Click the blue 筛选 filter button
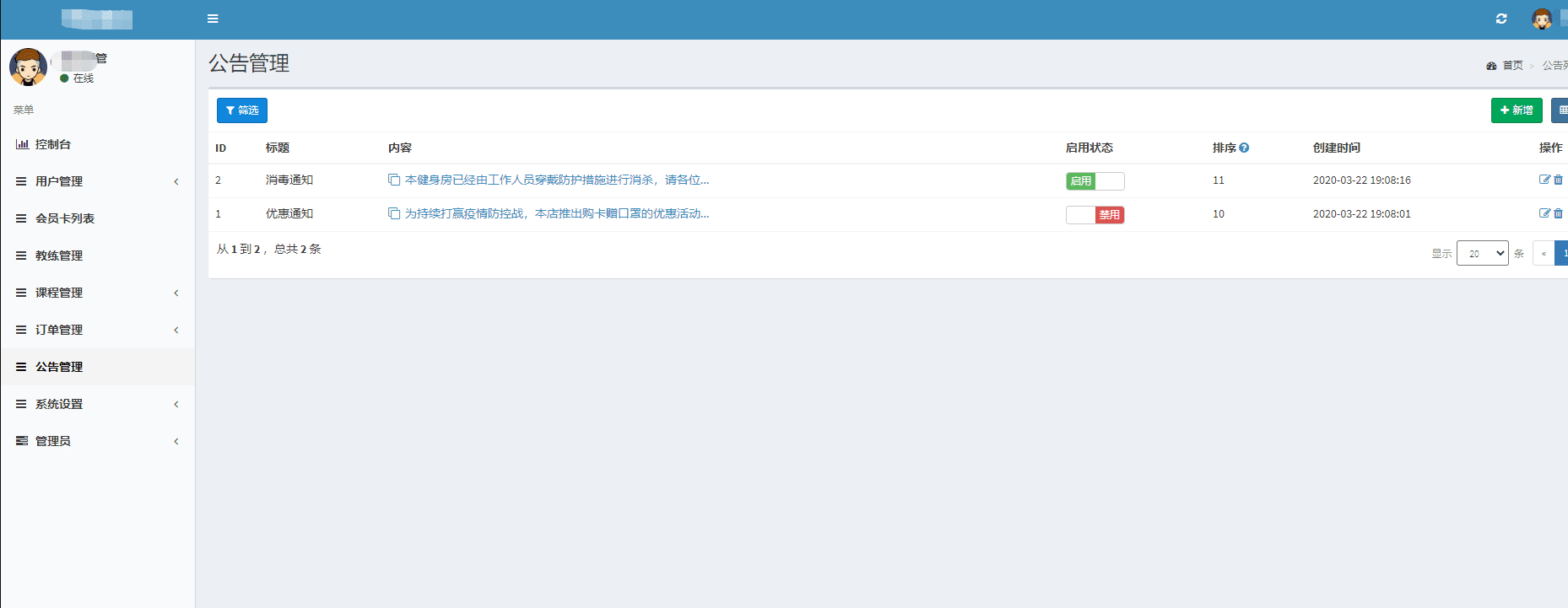This screenshot has height=608, width=1568. tap(242, 110)
